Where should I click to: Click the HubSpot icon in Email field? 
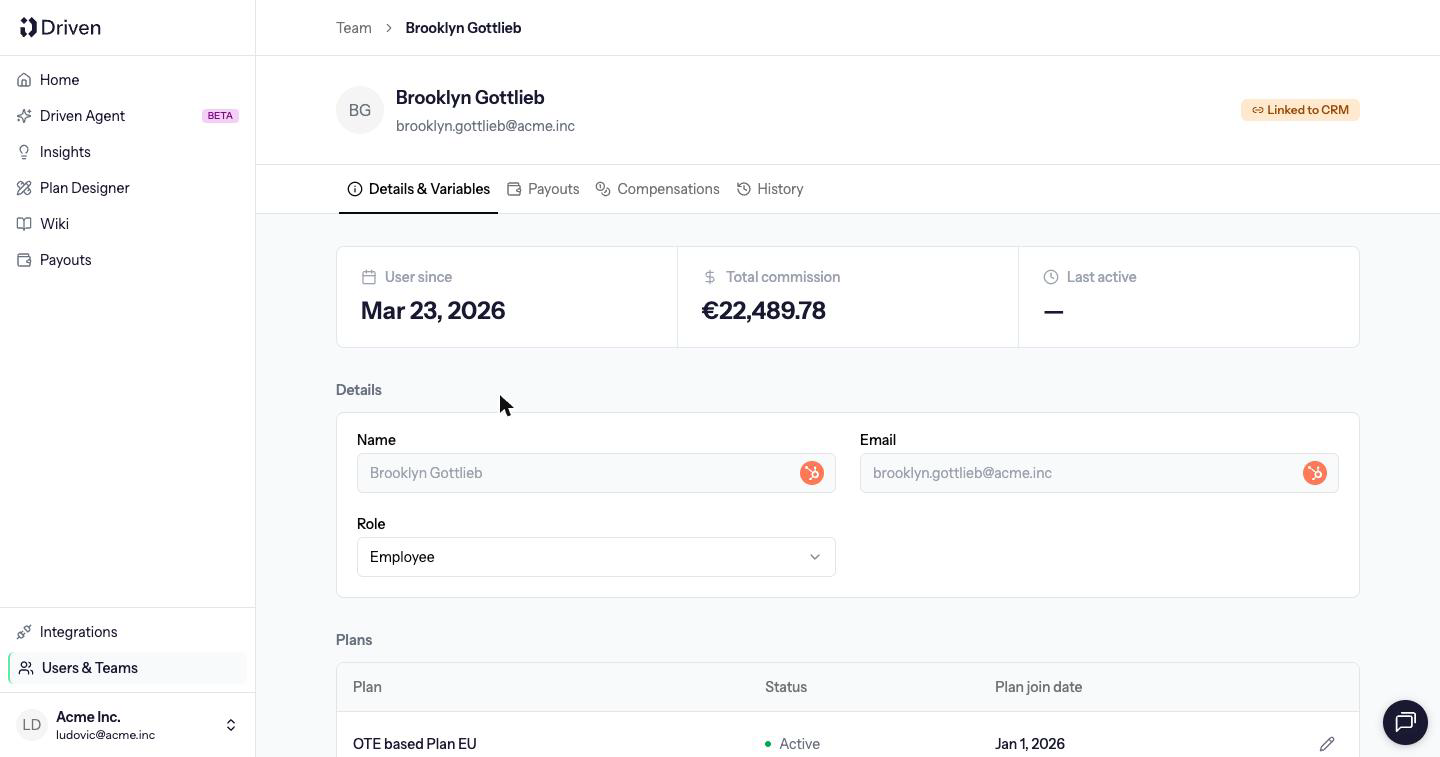pyautogui.click(x=1315, y=473)
